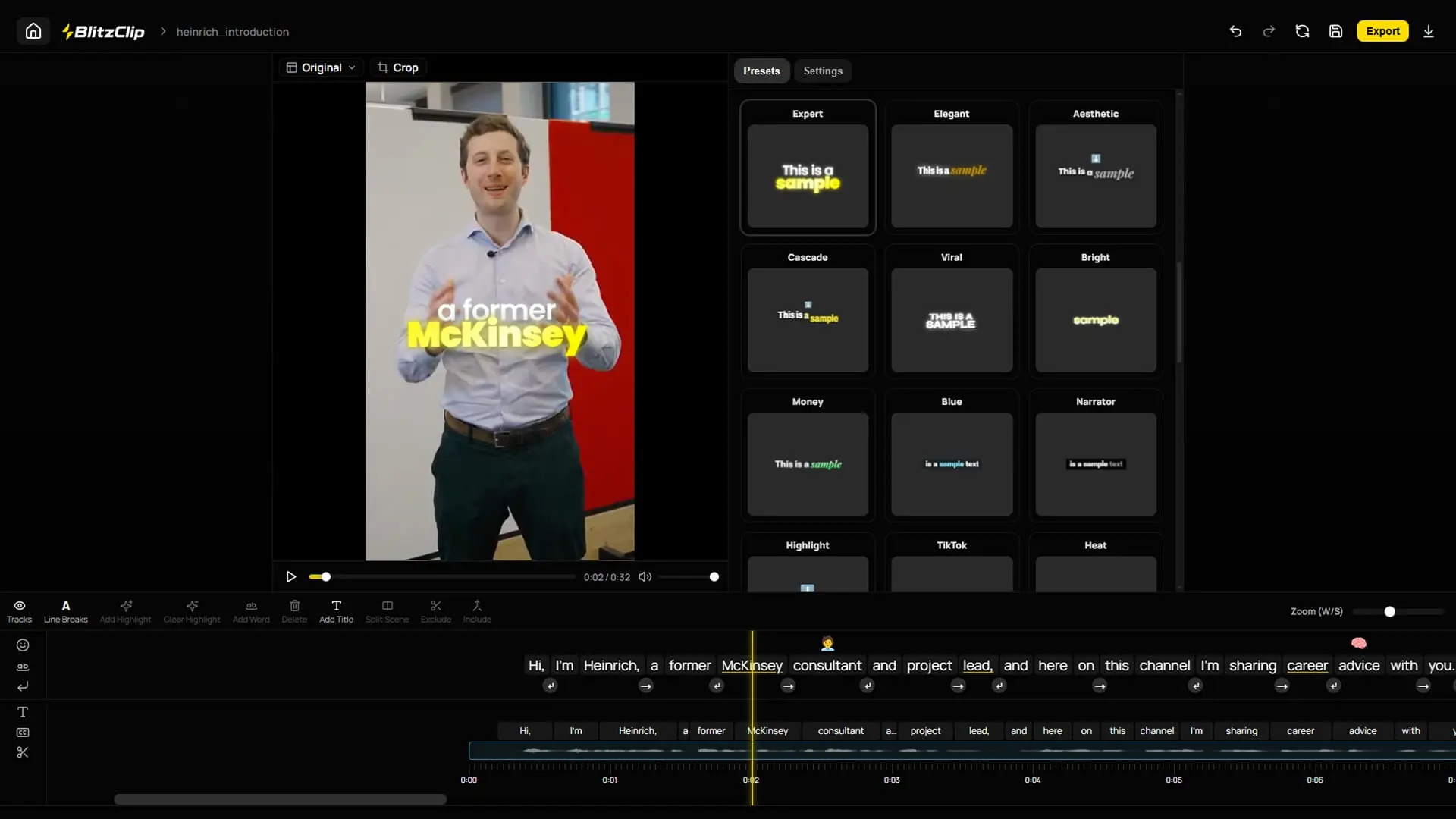
Task: Select the Blue caption preset
Action: click(952, 455)
